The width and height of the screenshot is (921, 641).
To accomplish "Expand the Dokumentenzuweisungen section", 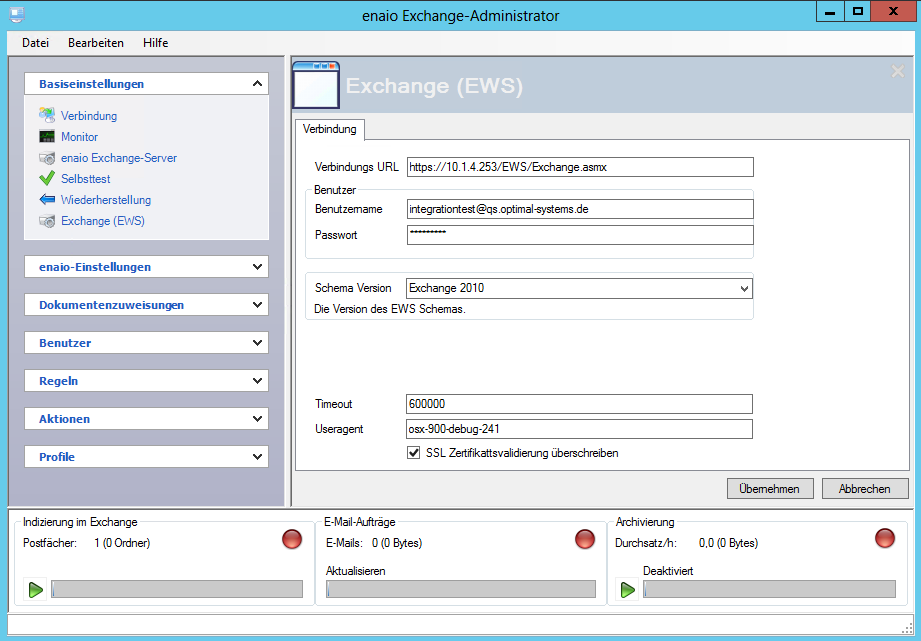I will 258,305.
